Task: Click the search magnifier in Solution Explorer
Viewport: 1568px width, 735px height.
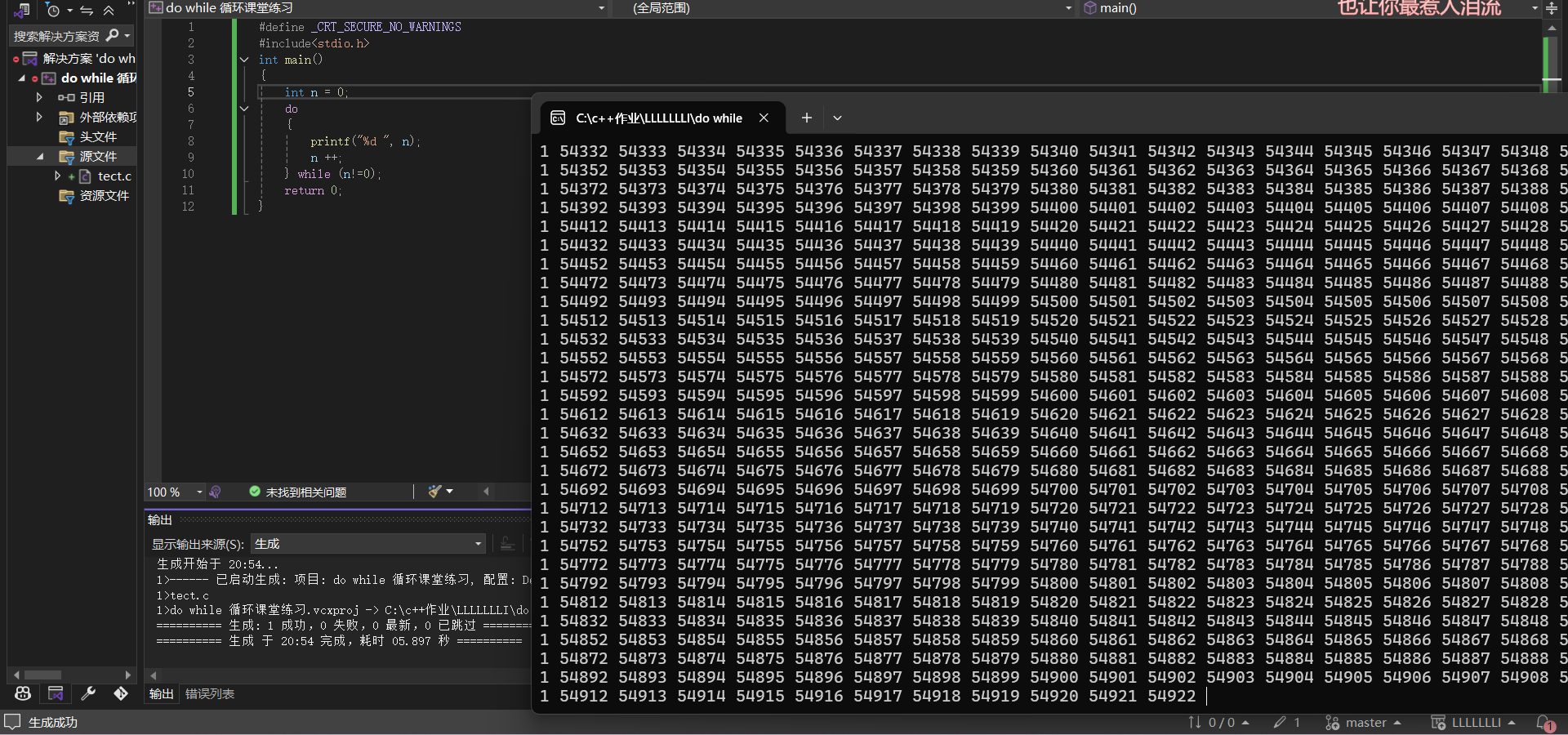Action: [113, 35]
